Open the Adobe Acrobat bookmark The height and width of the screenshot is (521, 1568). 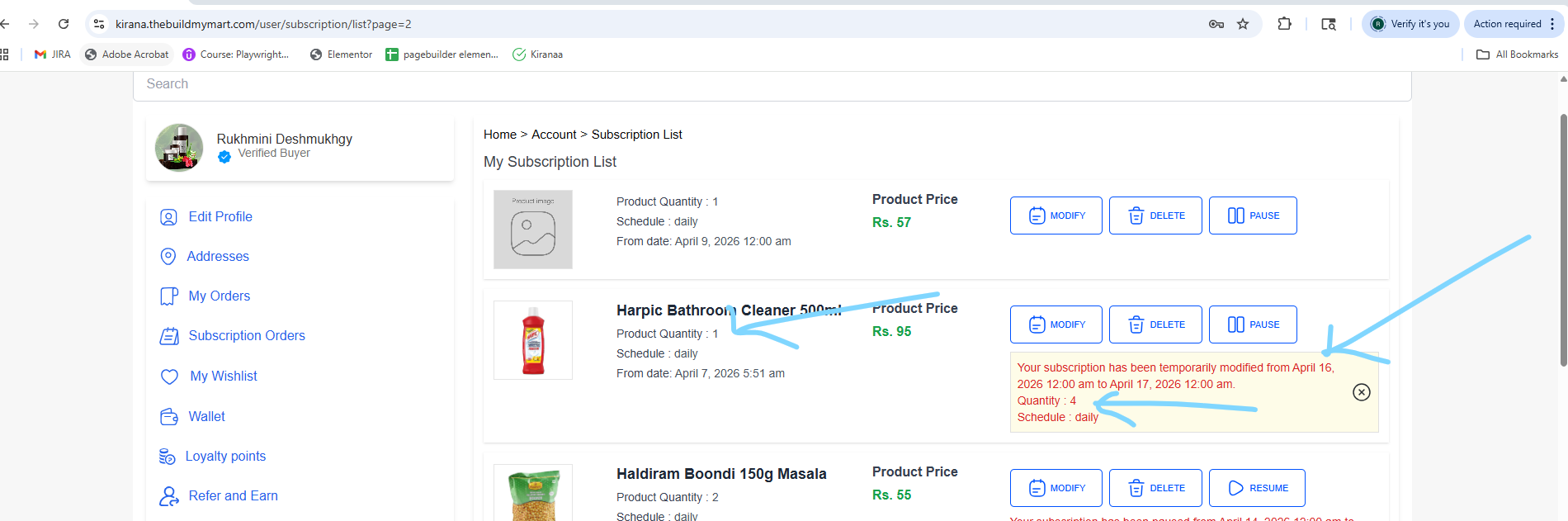click(x=126, y=54)
